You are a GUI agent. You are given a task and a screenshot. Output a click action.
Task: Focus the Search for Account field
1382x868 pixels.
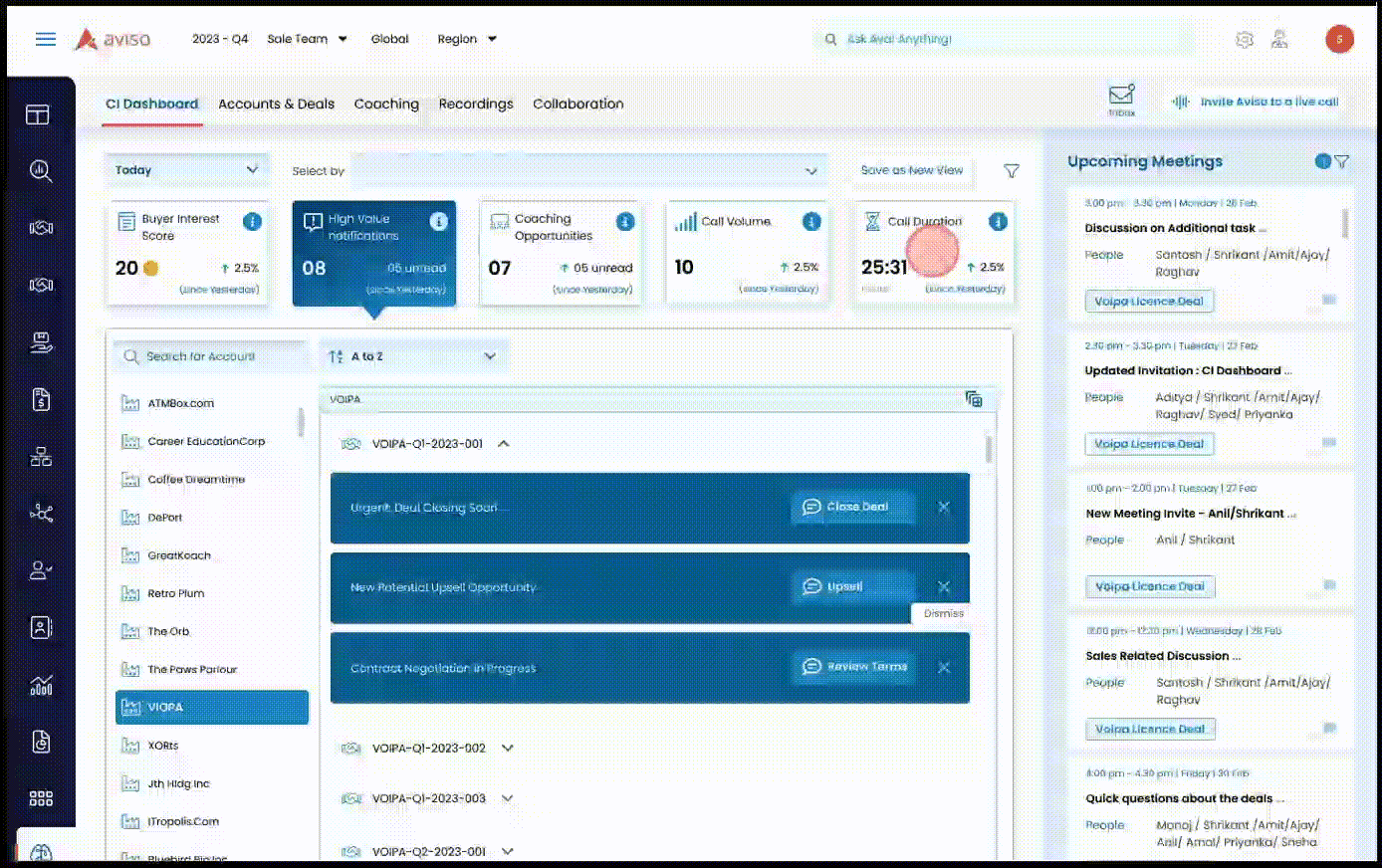click(x=210, y=356)
